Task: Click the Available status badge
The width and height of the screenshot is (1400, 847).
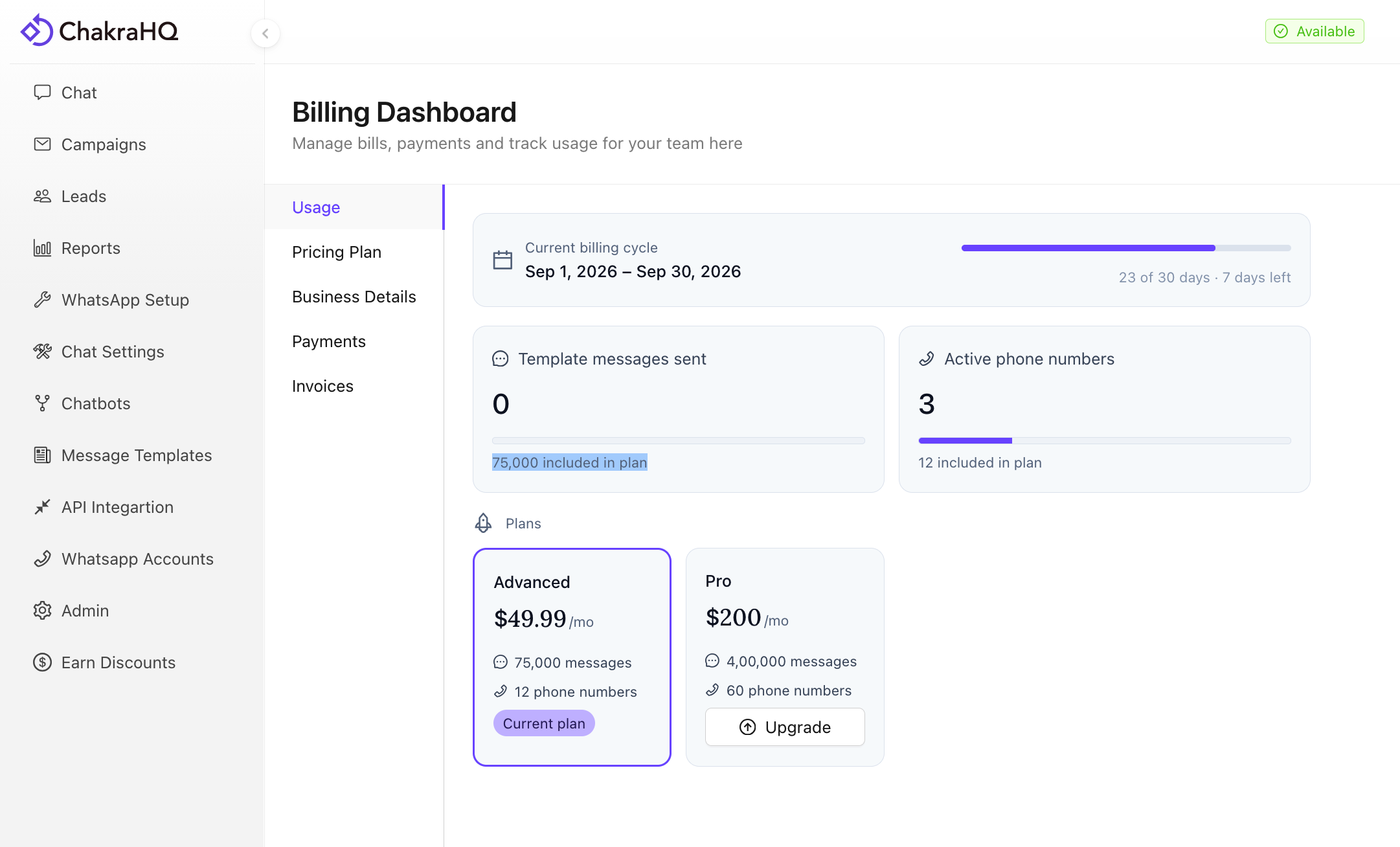Action: point(1315,31)
